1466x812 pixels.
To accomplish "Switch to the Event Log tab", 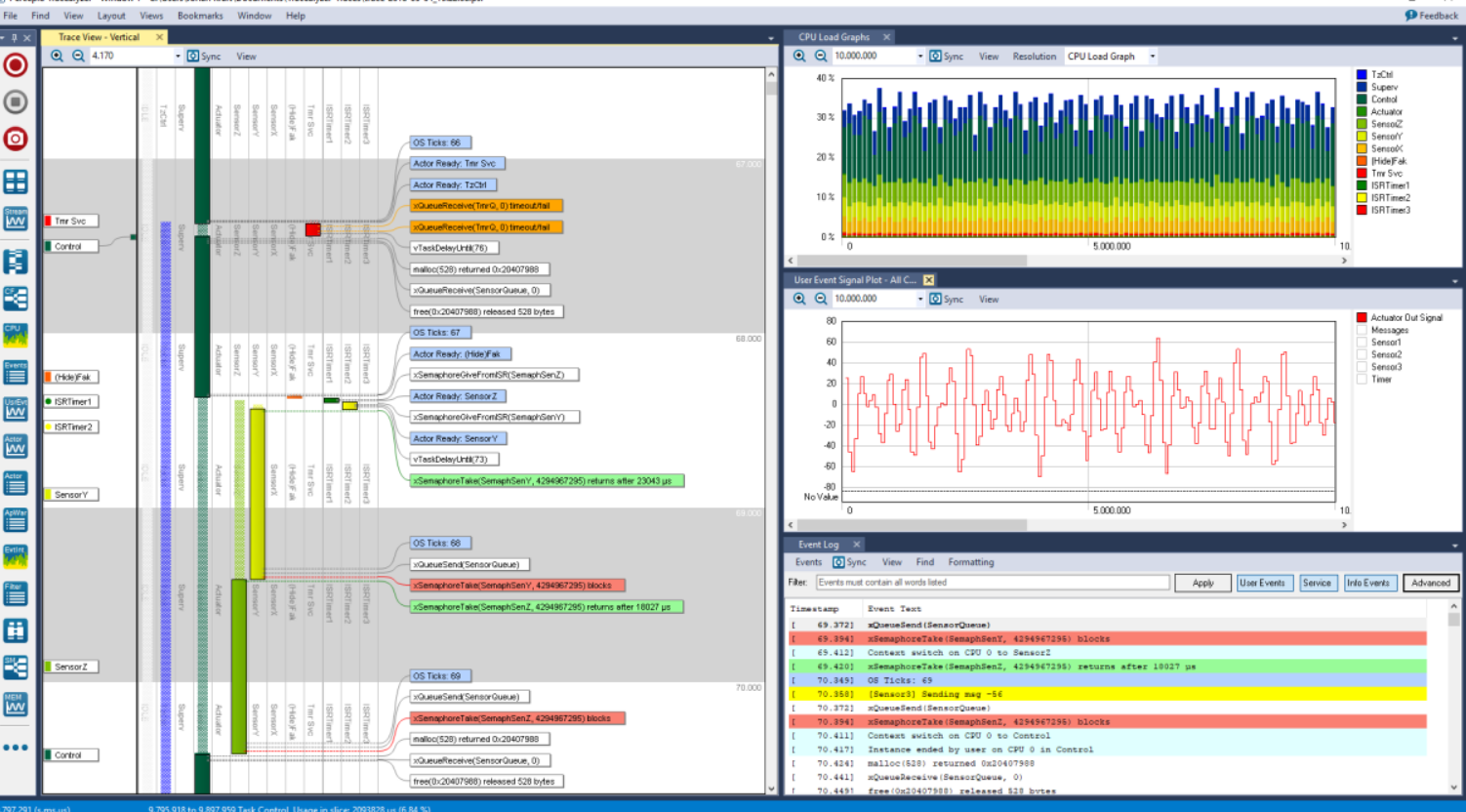I will (818, 545).
